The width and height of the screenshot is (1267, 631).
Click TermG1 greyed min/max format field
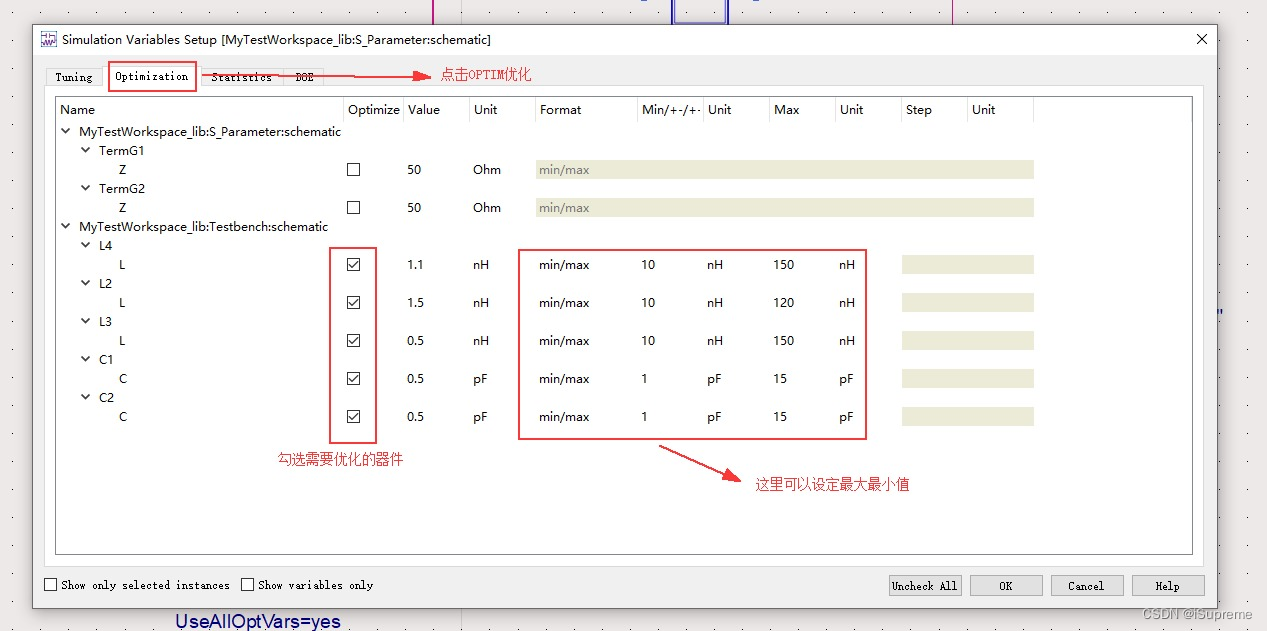(785, 170)
